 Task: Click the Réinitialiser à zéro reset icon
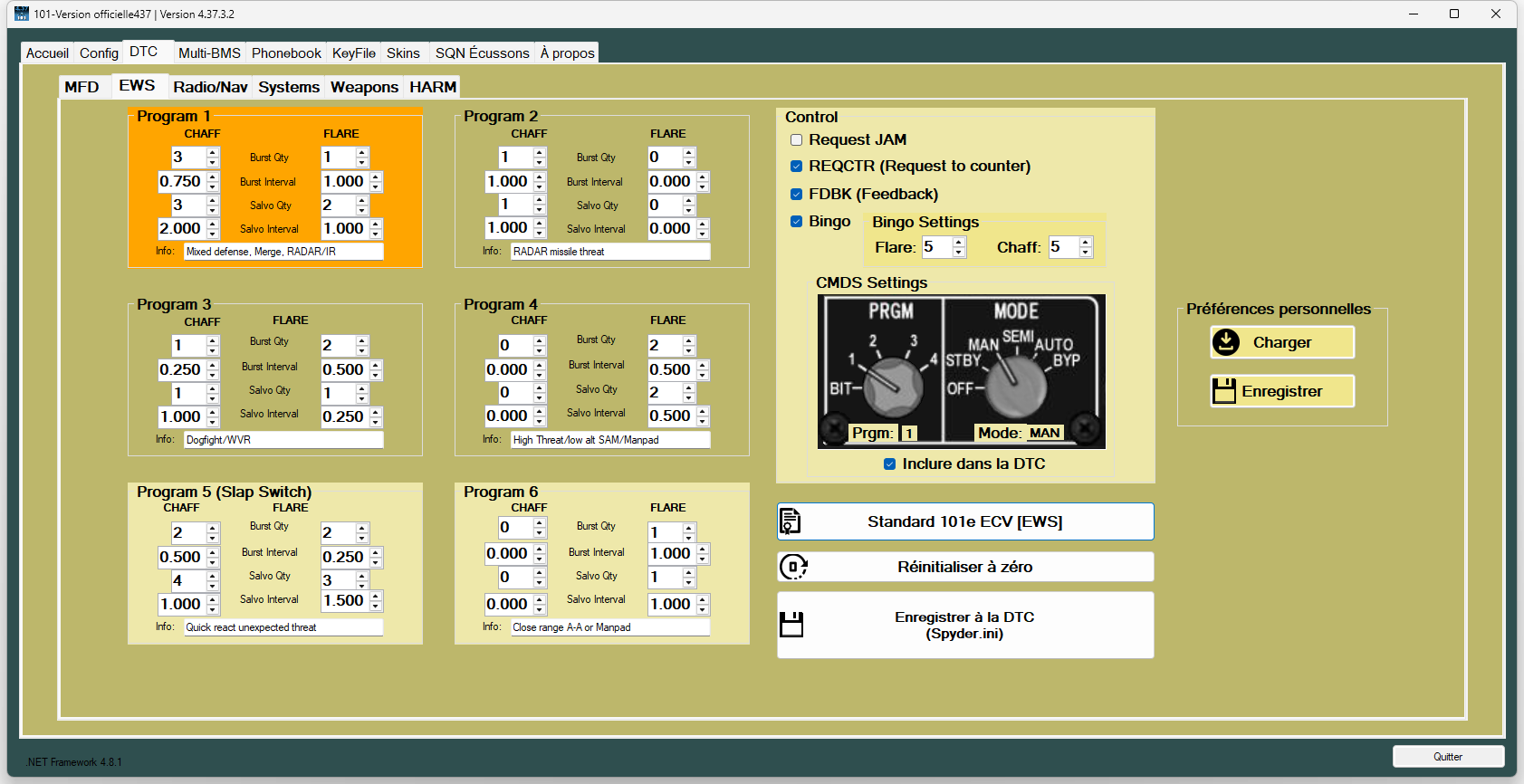(793, 567)
